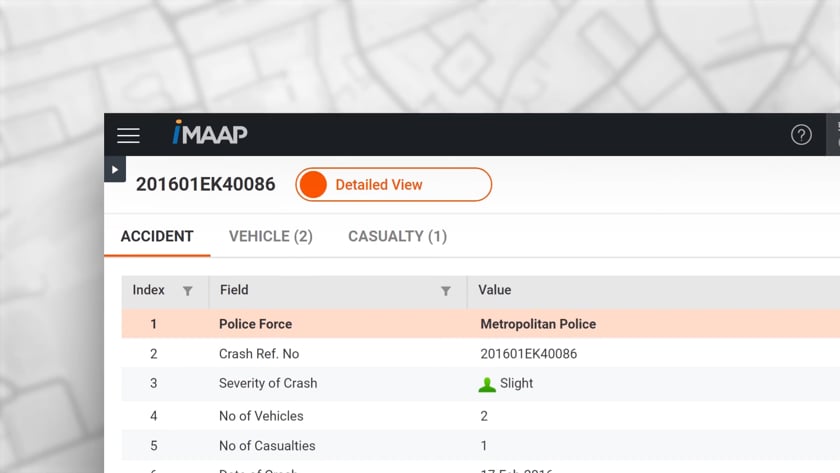Switch to the ACCIDENT tab

point(157,237)
